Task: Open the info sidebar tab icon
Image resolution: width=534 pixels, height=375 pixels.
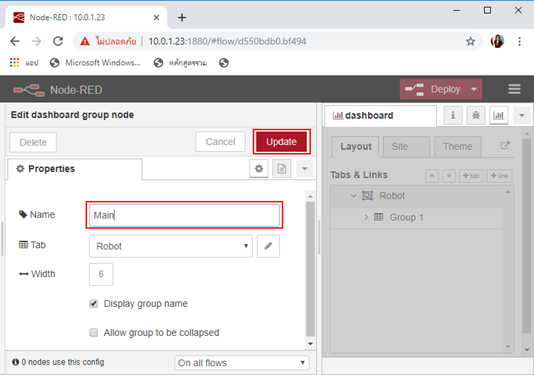Action: [x=453, y=115]
